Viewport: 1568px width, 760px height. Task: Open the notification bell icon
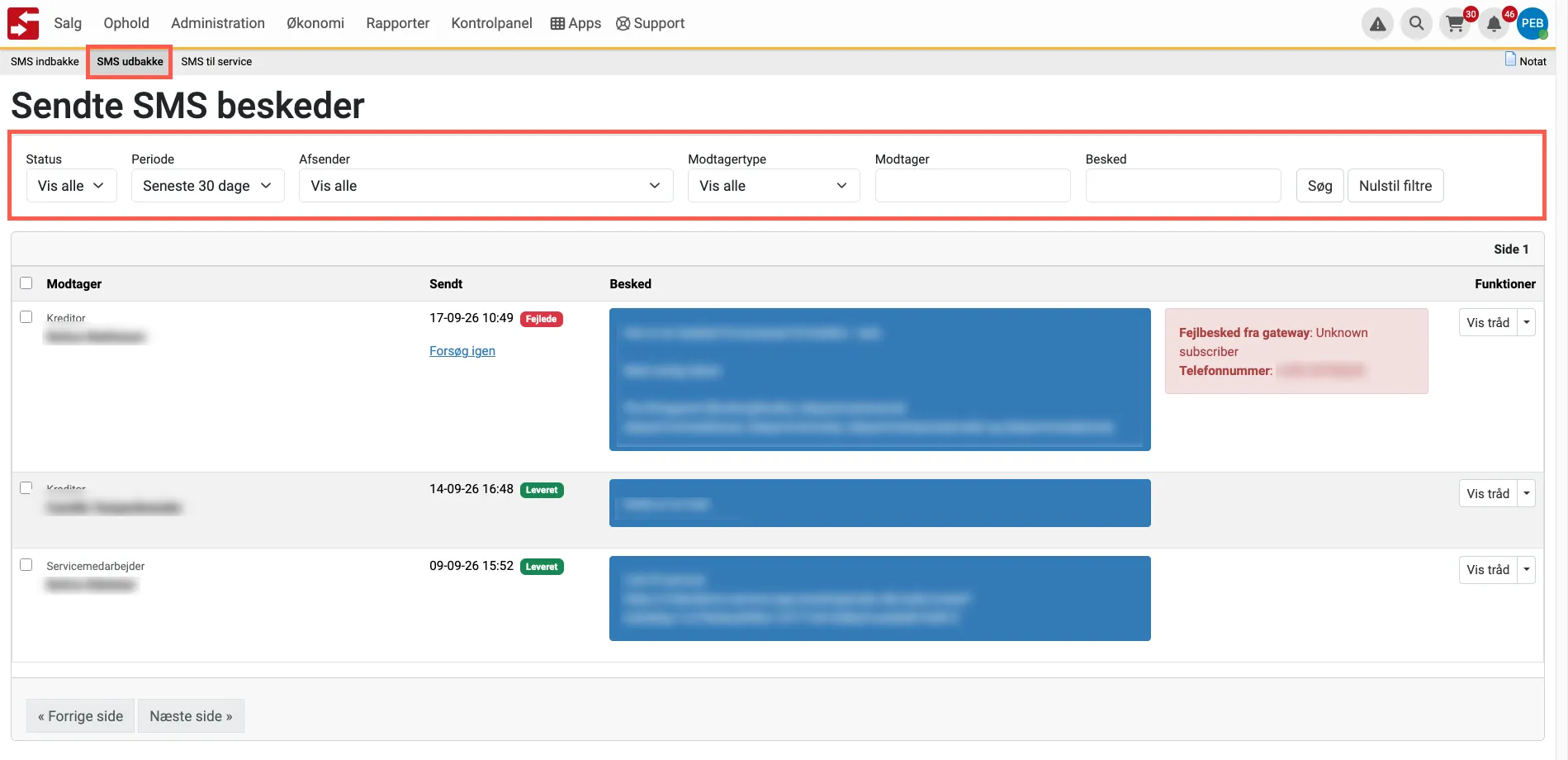tap(1495, 24)
